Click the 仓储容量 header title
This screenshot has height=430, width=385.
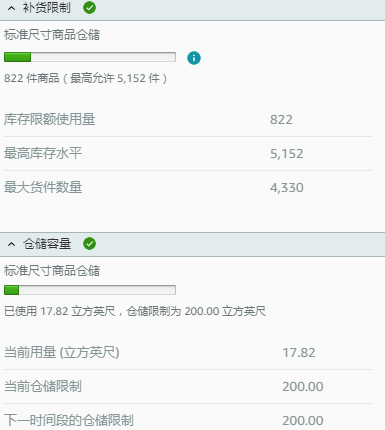coord(47,244)
